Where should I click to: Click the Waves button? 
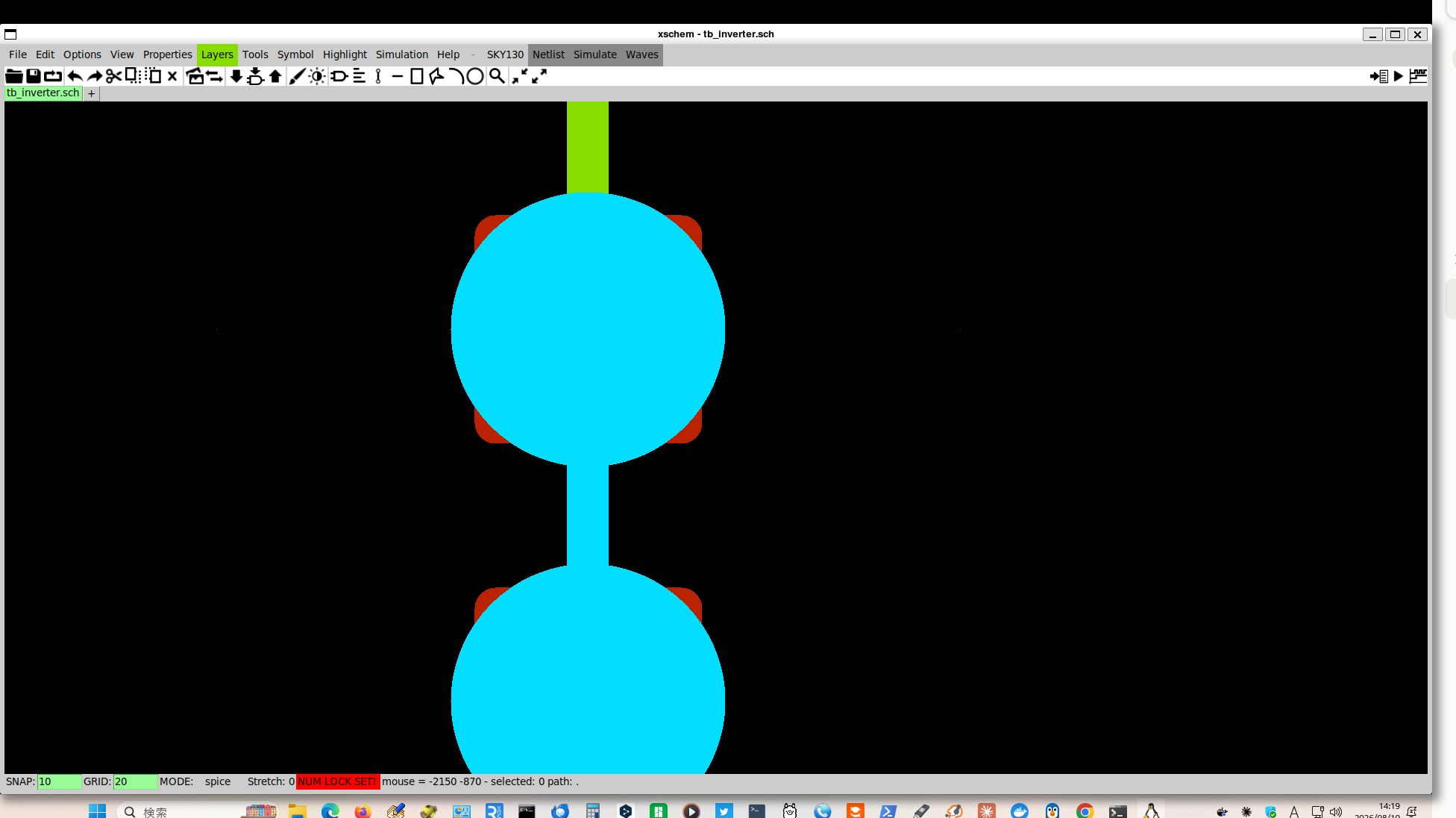642,54
